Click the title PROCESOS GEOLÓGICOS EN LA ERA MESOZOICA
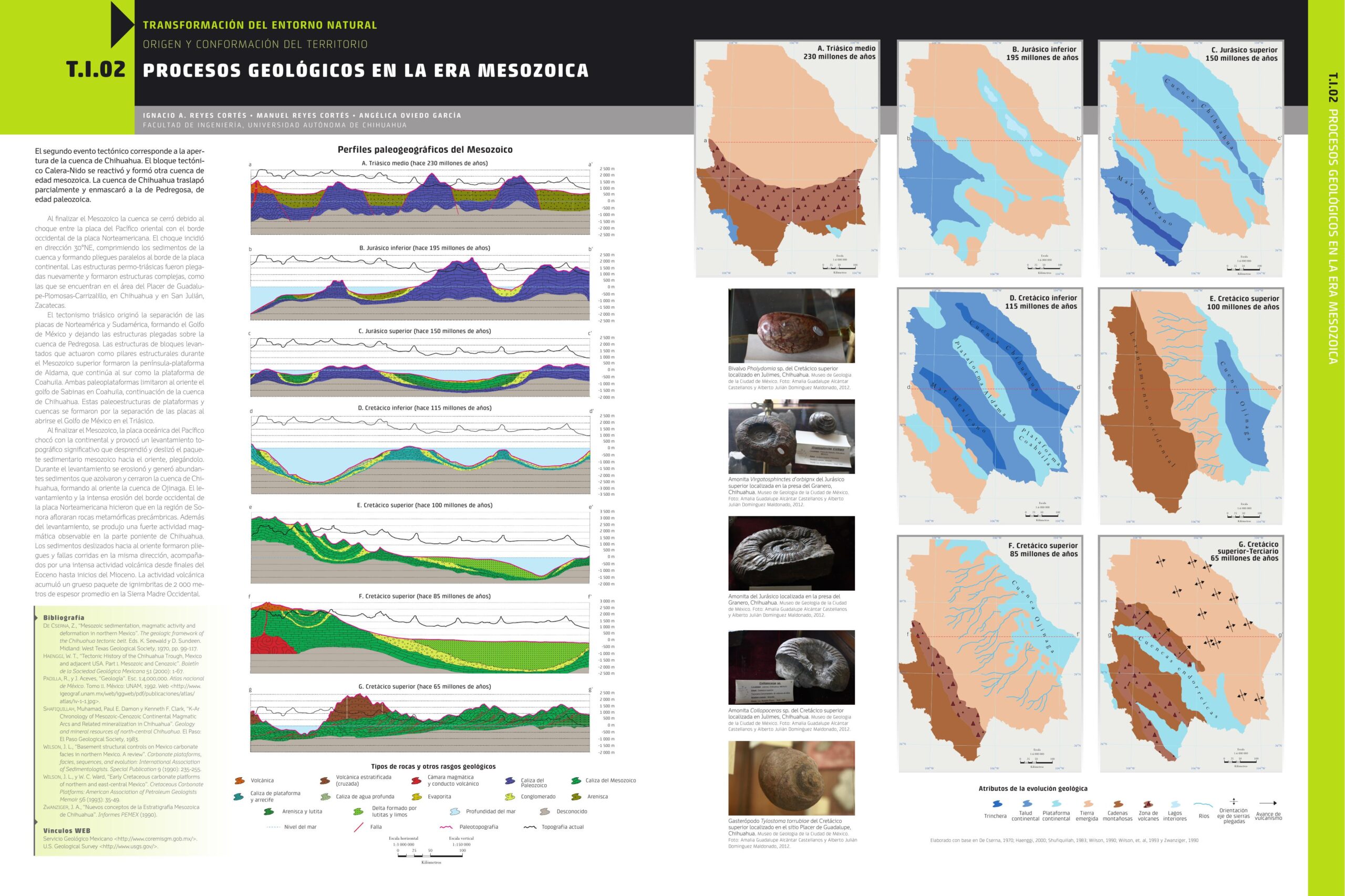The image size is (1345, 896). pyautogui.click(x=365, y=70)
